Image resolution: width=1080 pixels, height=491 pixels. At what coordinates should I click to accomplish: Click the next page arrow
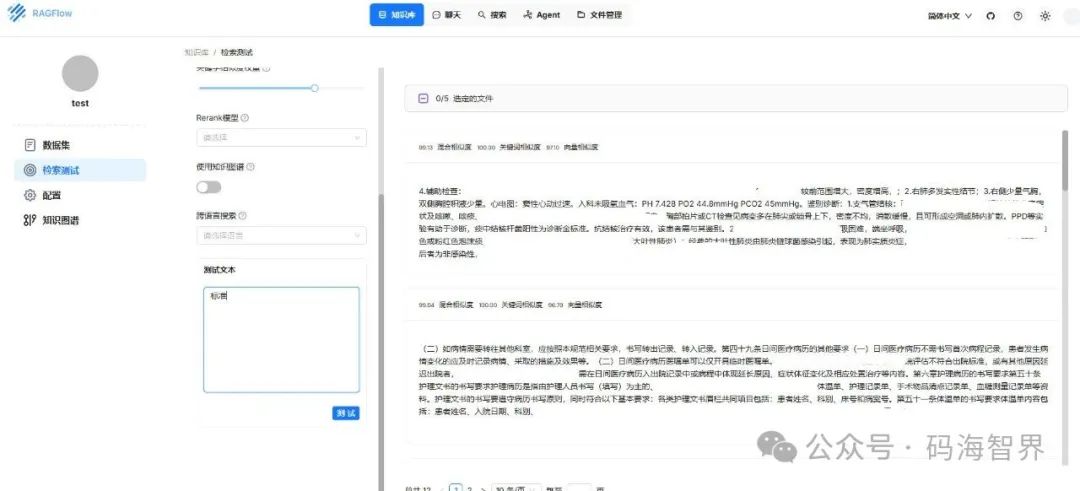pyautogui.click(x=484, y=489)
